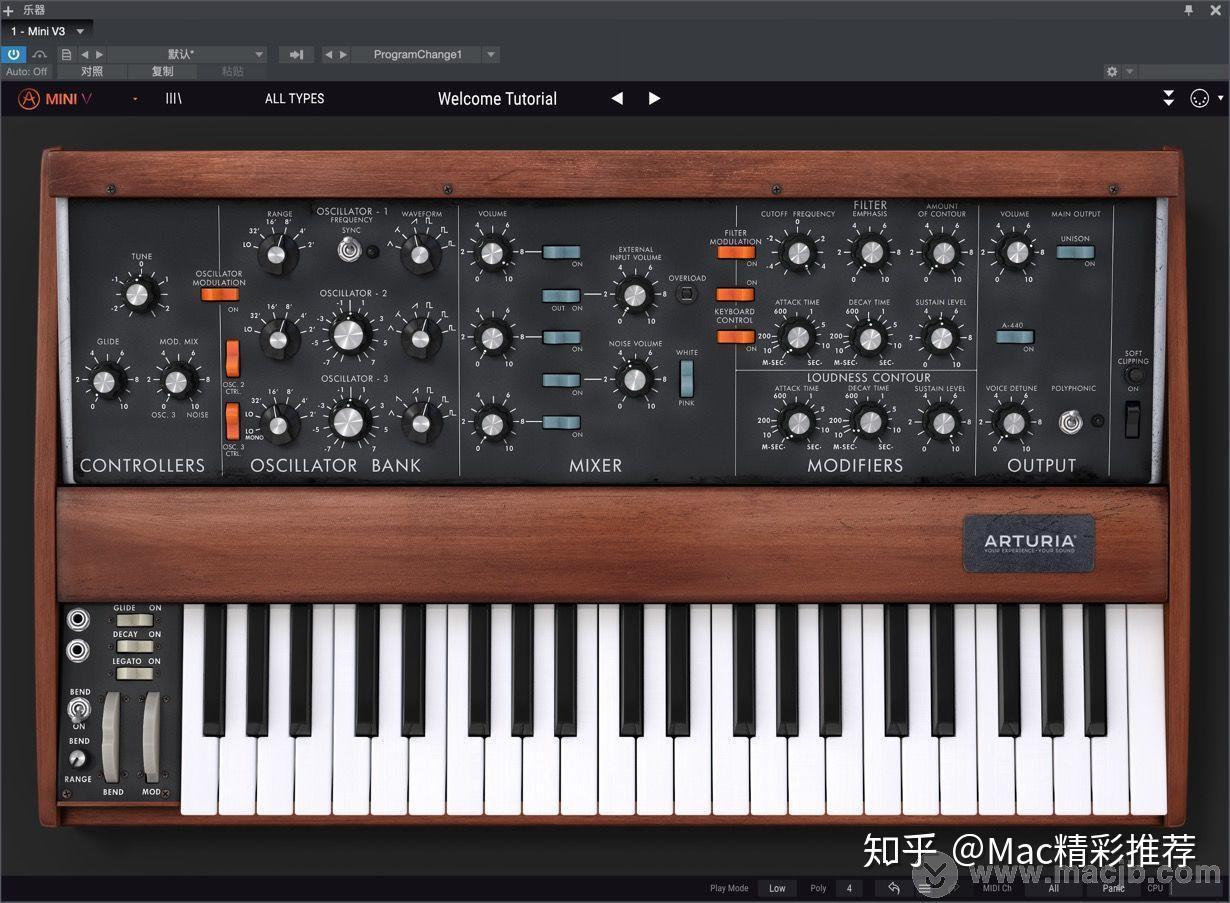1230x903 pixels.
Task: Expand the ProgramChange1 dropdown
Action: (x=490, y=54)
